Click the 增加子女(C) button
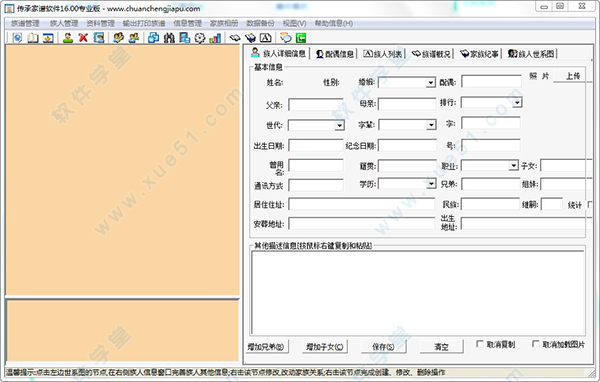This screenshot has height=382, width=600. coord(325,347)
